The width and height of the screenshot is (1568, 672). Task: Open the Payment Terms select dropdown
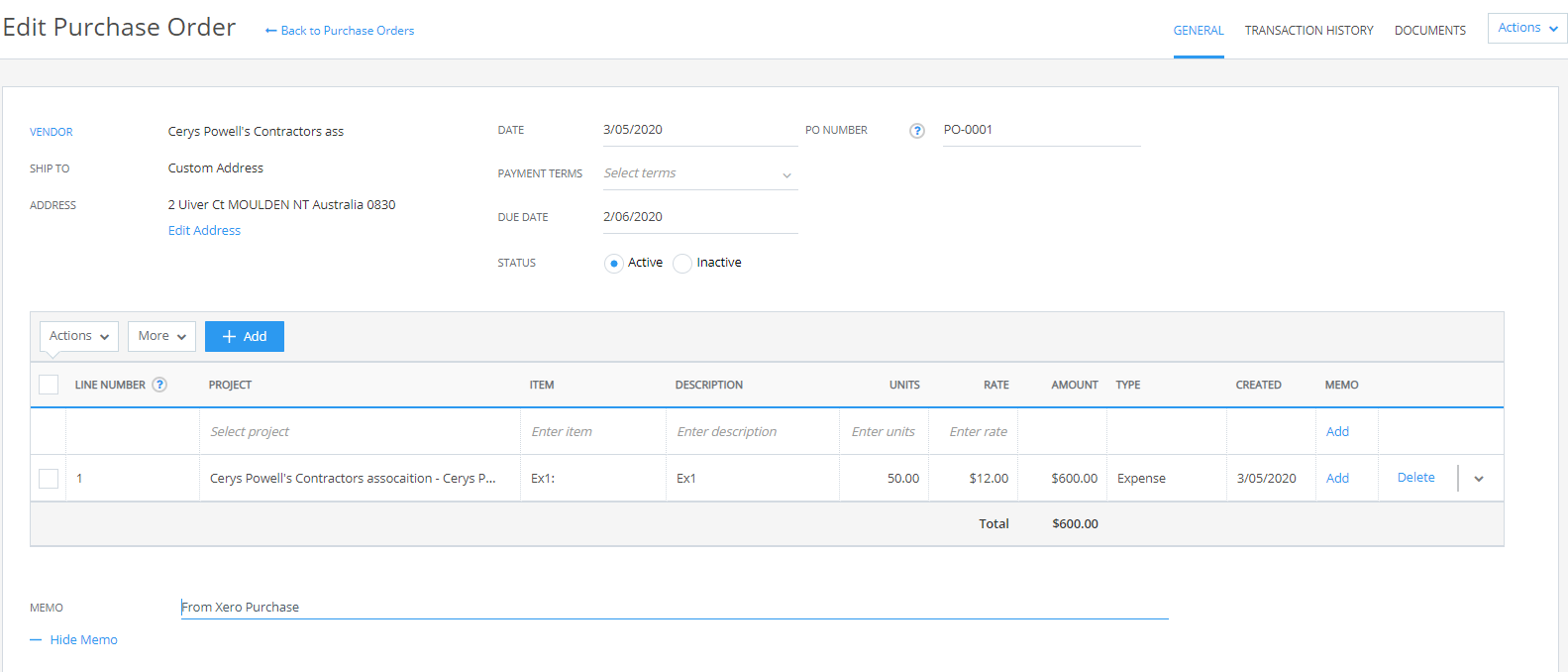[699, 173]
